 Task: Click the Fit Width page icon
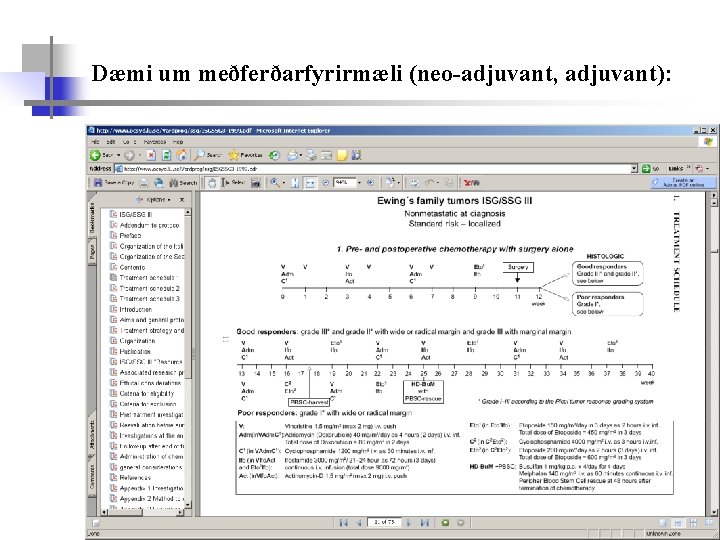click(310, 183)
